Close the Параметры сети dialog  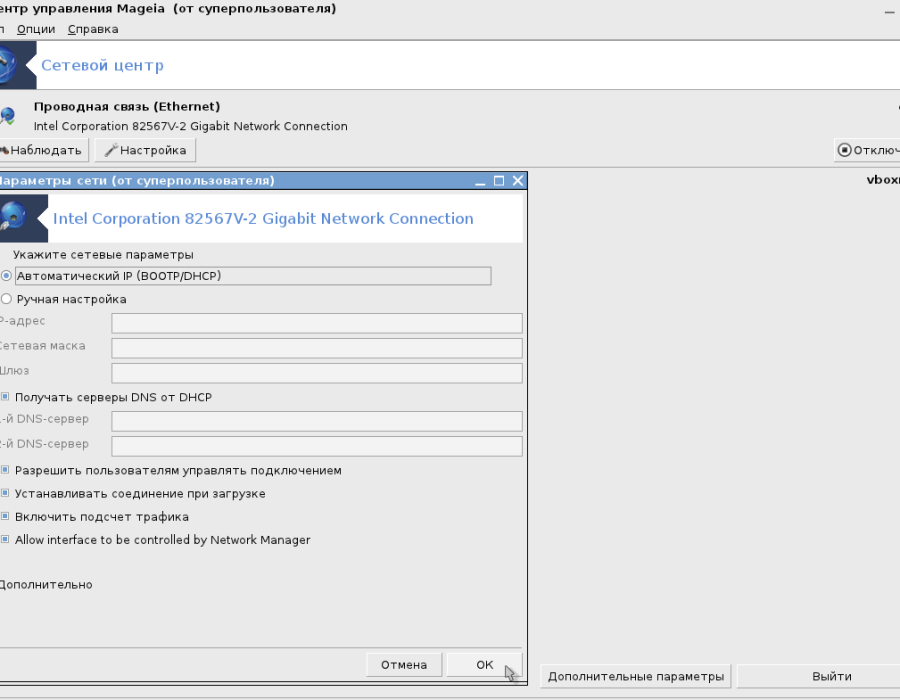[518, 181]
